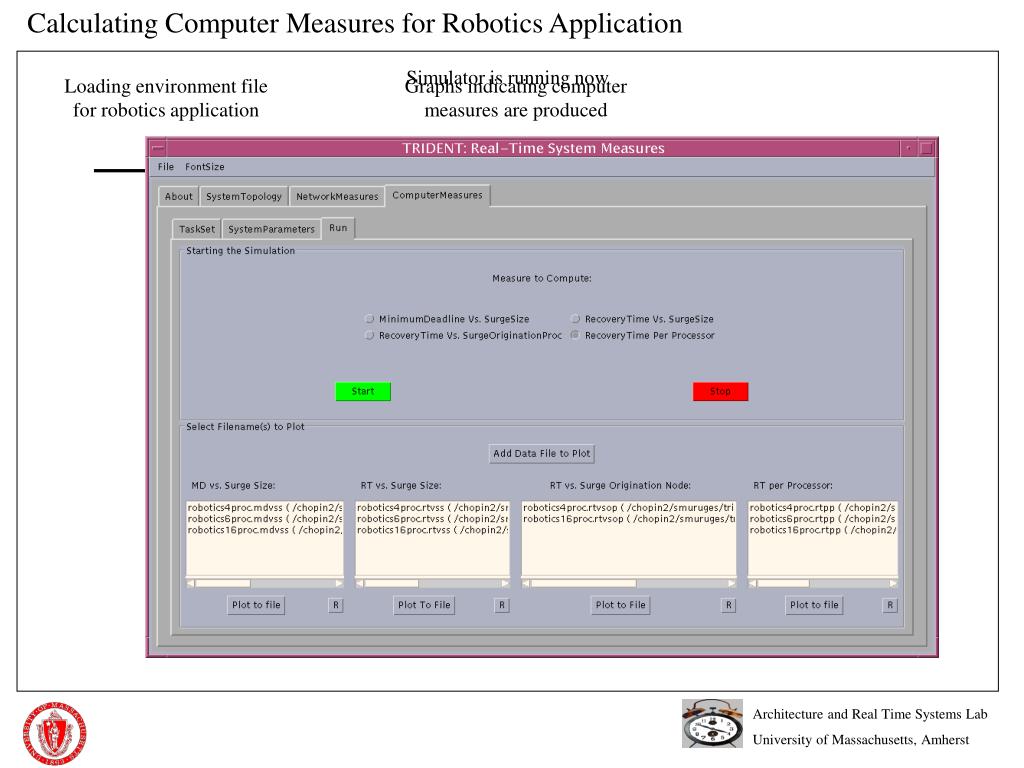Select the Run sub-tab
1024x768 pixels.
point(338,228)
